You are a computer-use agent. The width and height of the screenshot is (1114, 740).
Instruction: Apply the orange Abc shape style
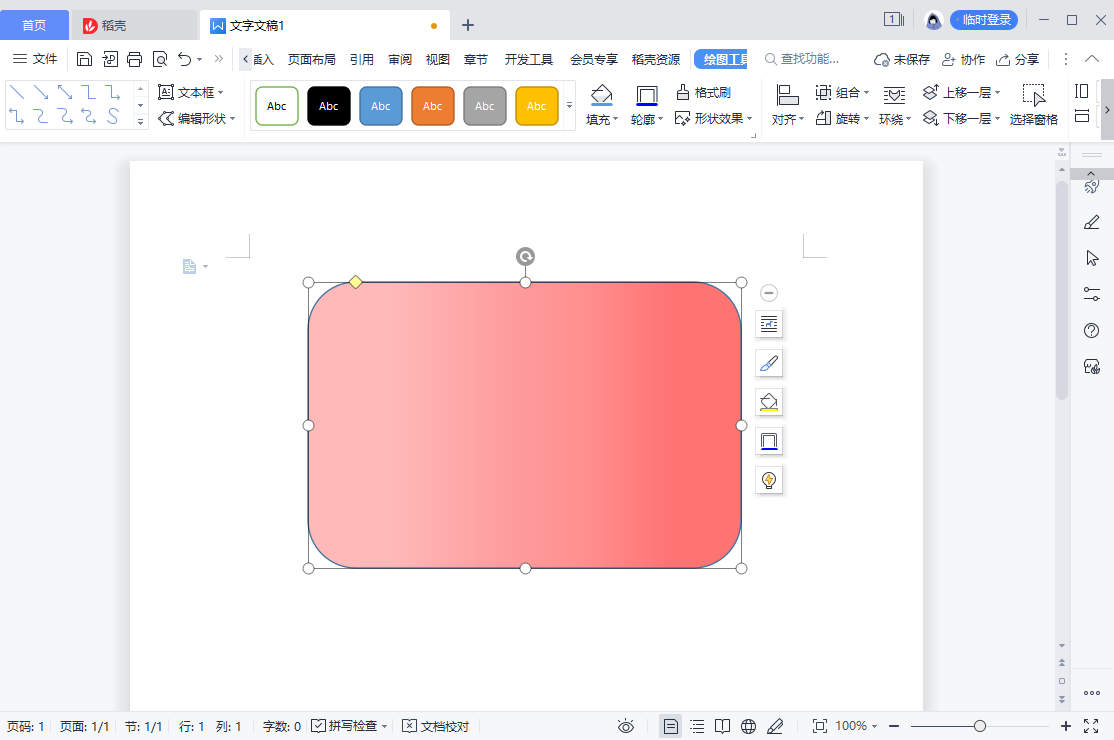433,106
